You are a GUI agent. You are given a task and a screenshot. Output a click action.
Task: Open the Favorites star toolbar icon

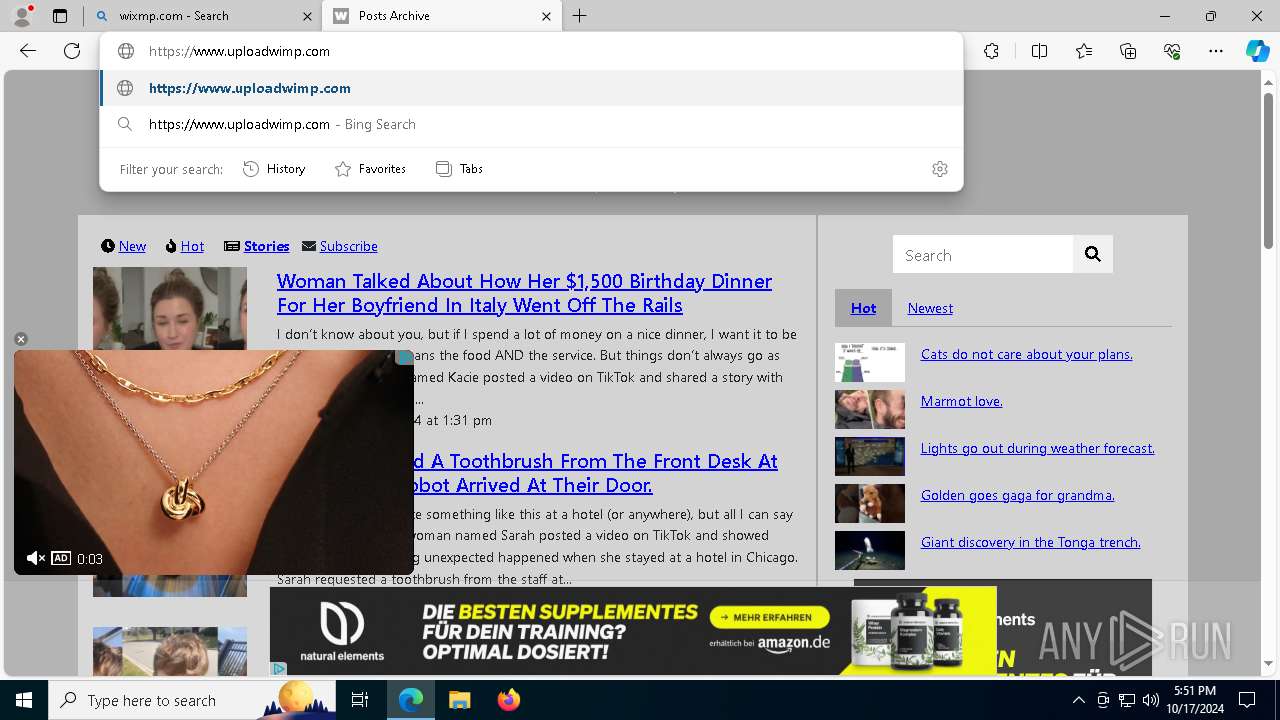point(1084,51)
